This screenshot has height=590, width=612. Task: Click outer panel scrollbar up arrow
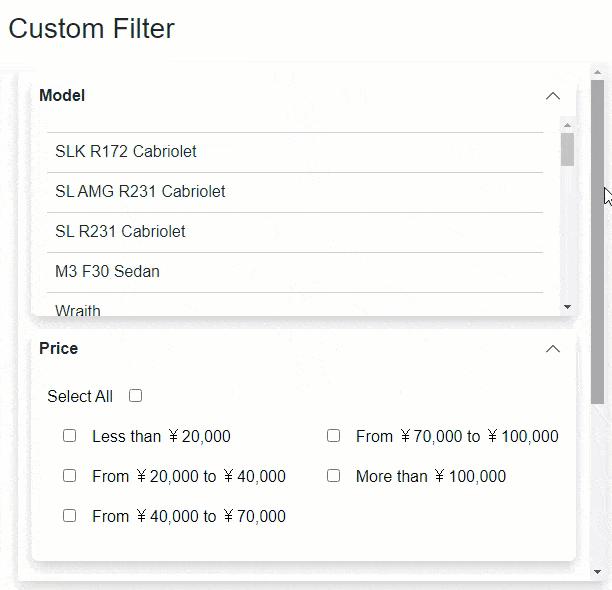(x=597, y=72)
